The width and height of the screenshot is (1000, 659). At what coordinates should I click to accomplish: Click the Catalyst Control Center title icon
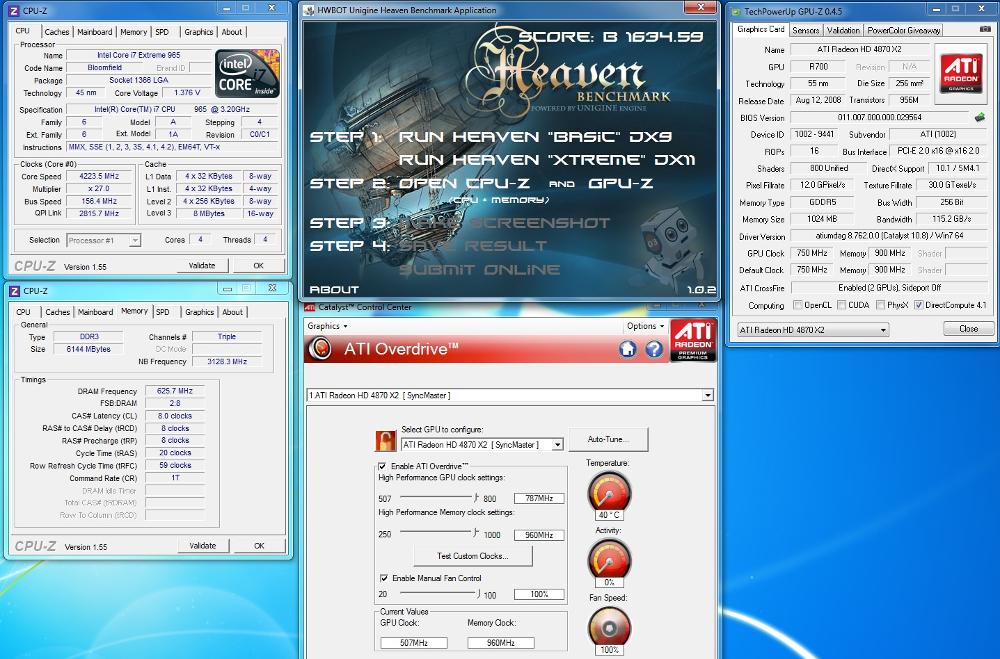310,307
